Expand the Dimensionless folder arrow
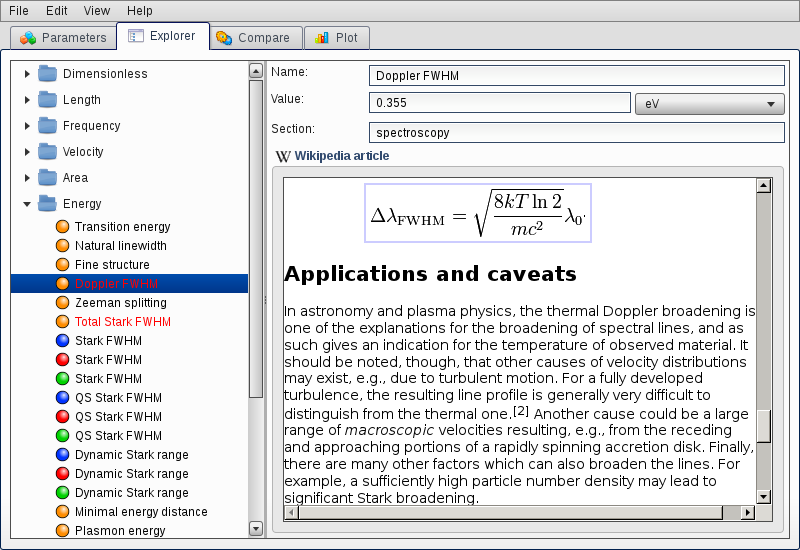Screen dimensions: 800x550 pos(27,74)
